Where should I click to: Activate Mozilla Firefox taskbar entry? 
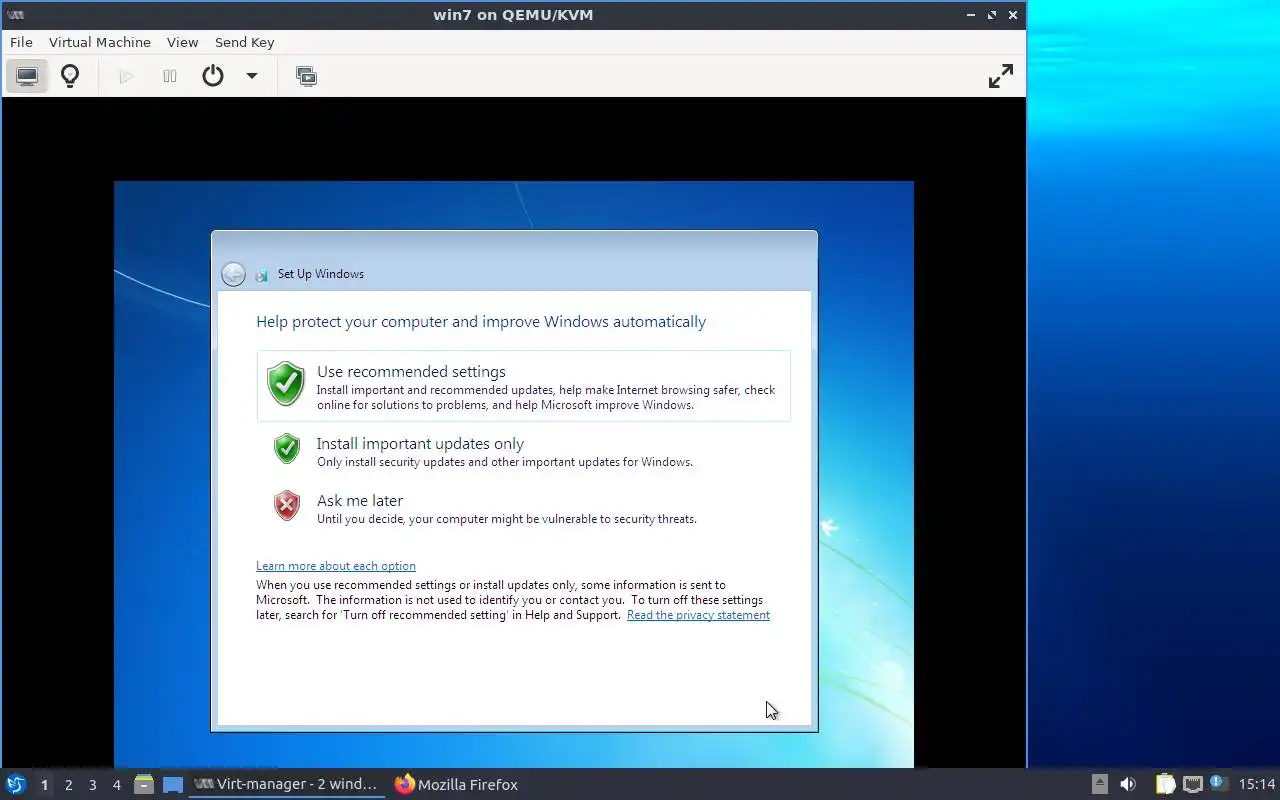[456, 785]
